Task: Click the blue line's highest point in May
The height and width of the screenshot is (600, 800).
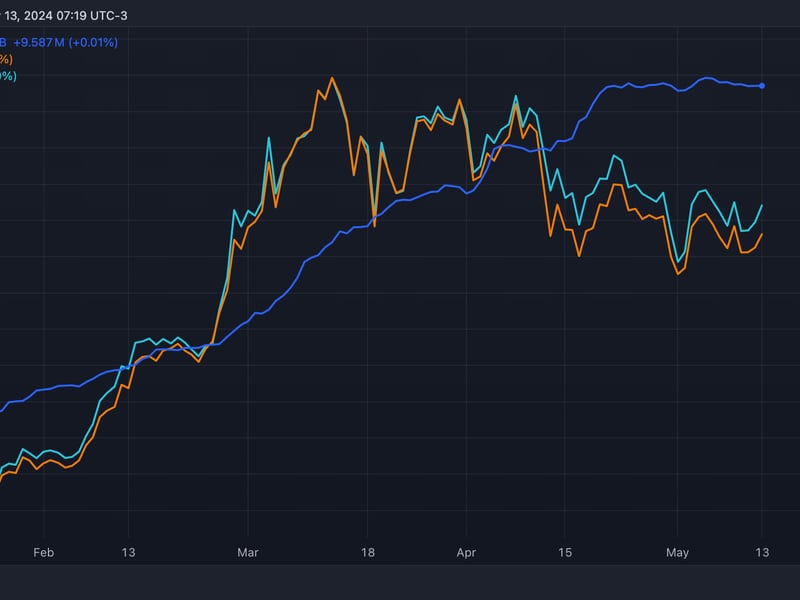Action: (x=707, y=78)
